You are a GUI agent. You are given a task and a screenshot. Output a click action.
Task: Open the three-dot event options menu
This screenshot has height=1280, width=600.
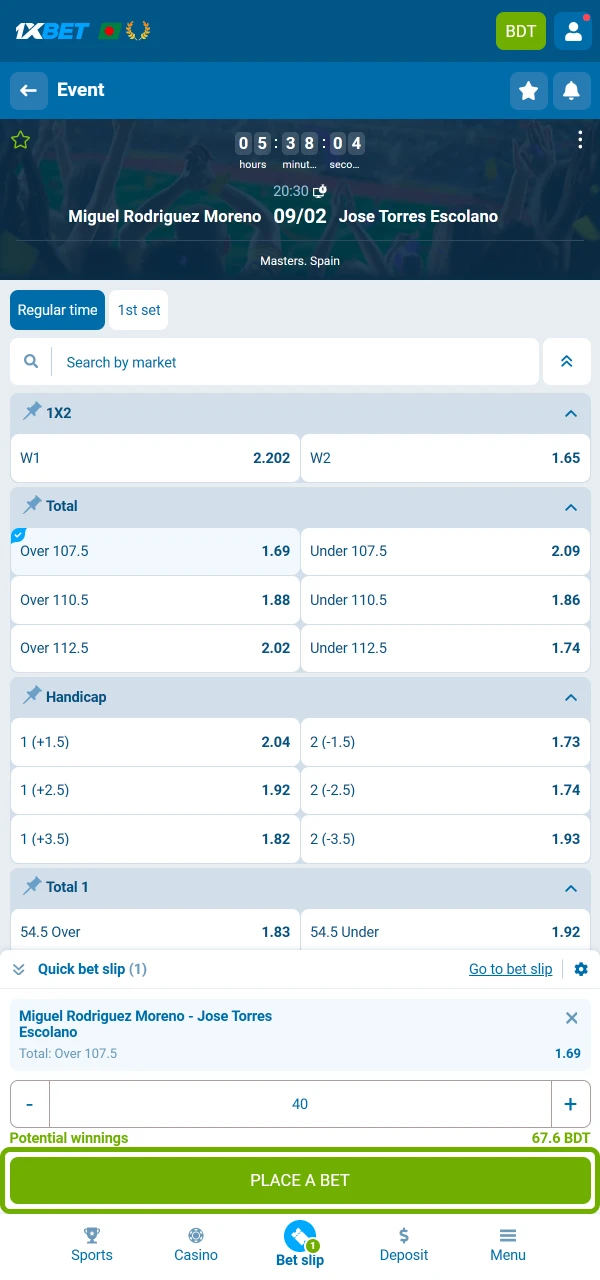580,140
